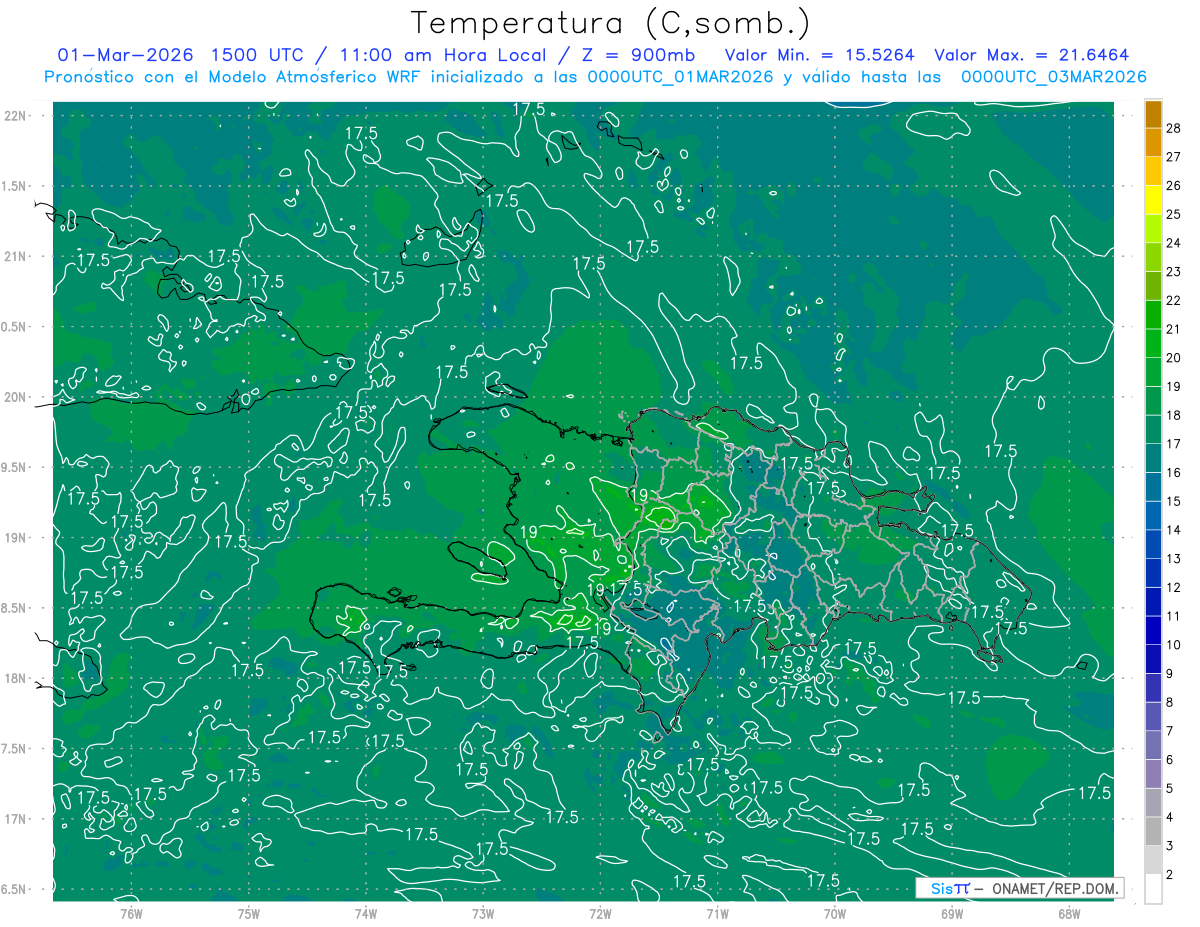This screenshot has width=1200, height=927.
Task: Click the "1500 UTC" time label
Action: (259, 55)
